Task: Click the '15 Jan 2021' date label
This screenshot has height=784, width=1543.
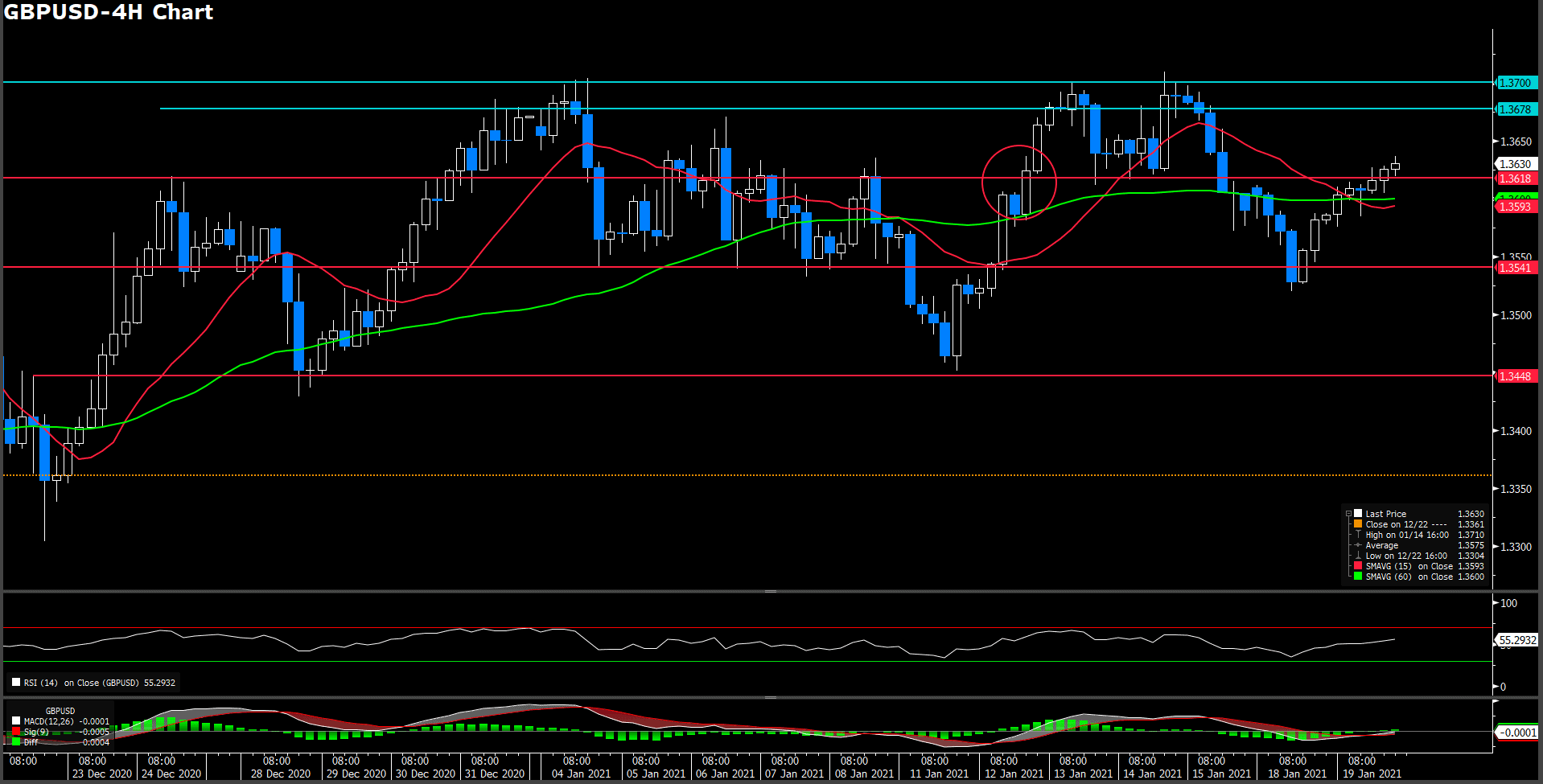Action: pos(1221,774)
